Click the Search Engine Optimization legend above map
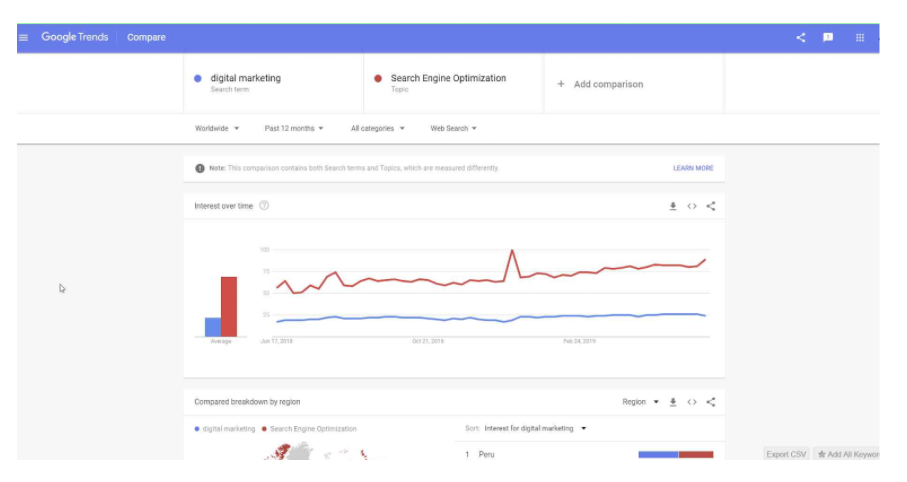907x482 pixels. 309,429
